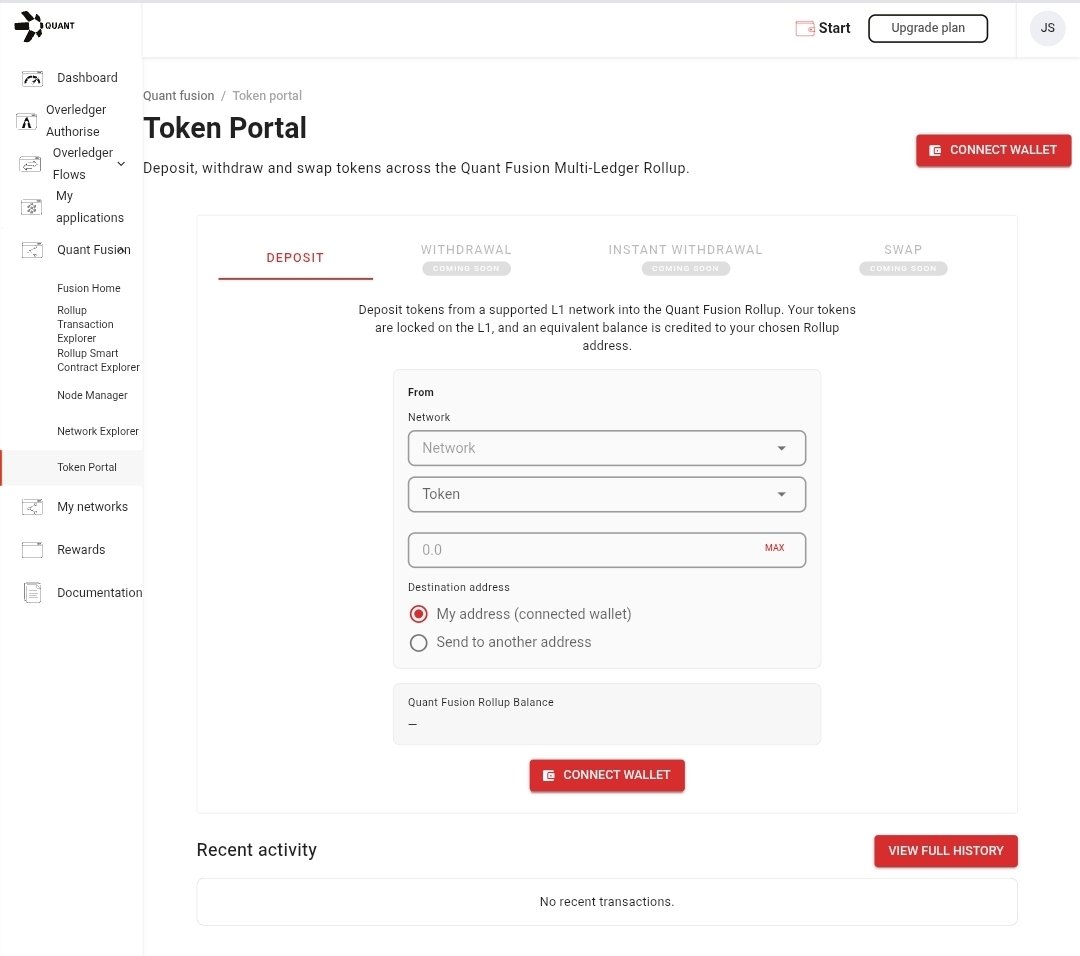Open the Network dropdown
1080x956 pixels.
pyautogui.click(x=606, y=448)
